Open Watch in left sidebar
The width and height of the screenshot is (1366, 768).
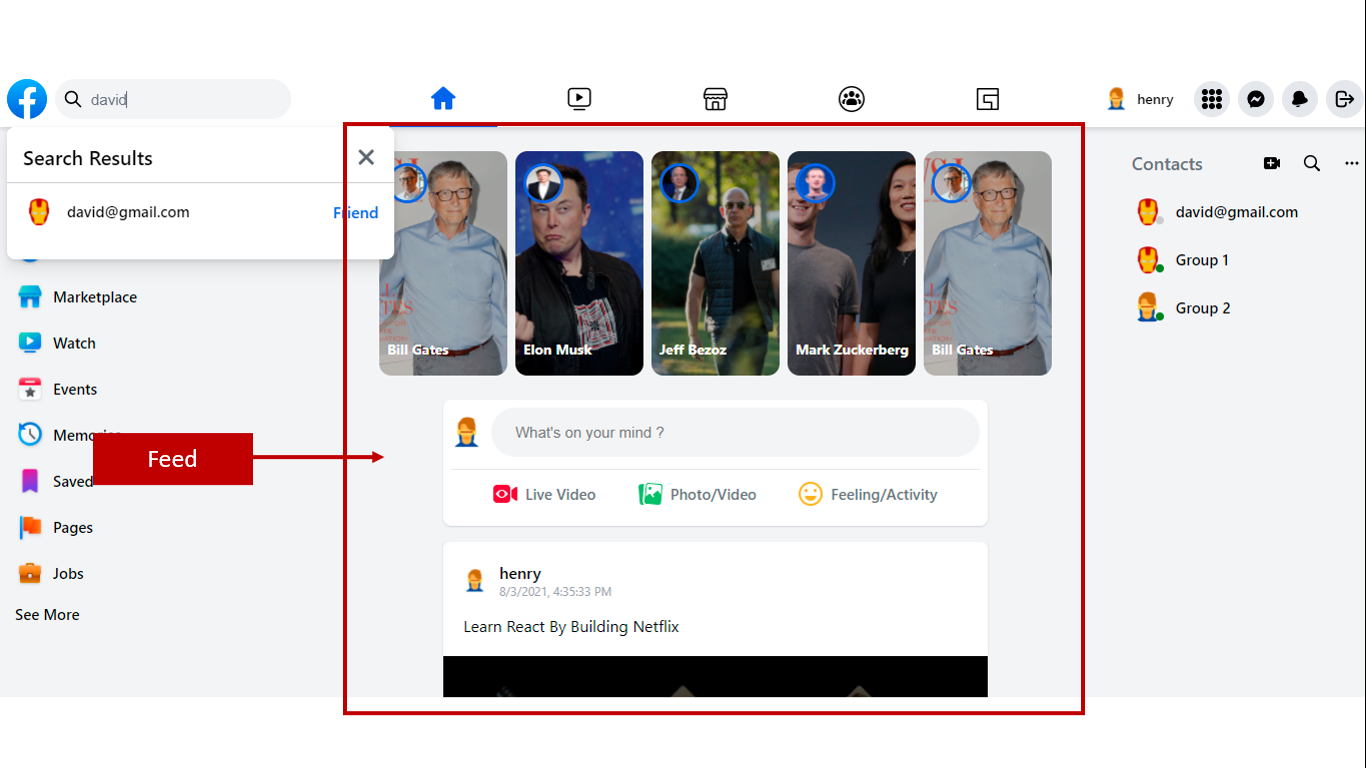74,343
